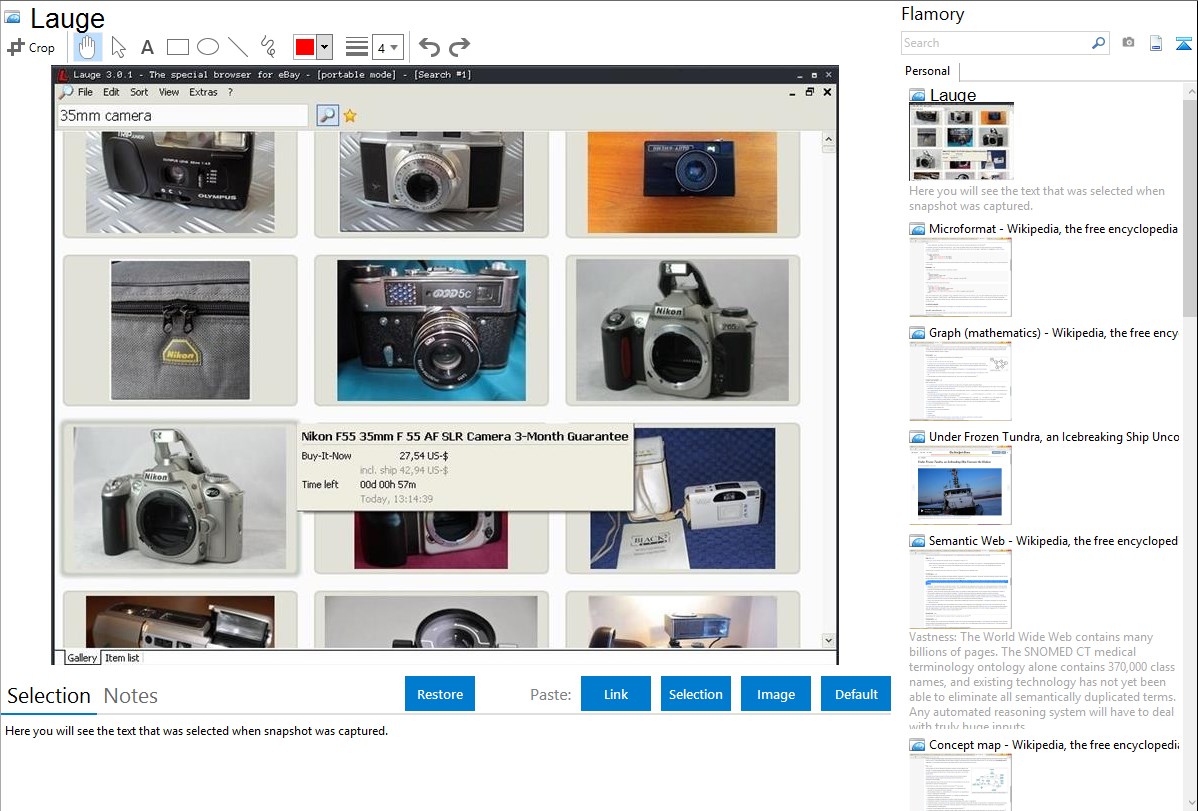Redo the last annotation

click(459, 47)
